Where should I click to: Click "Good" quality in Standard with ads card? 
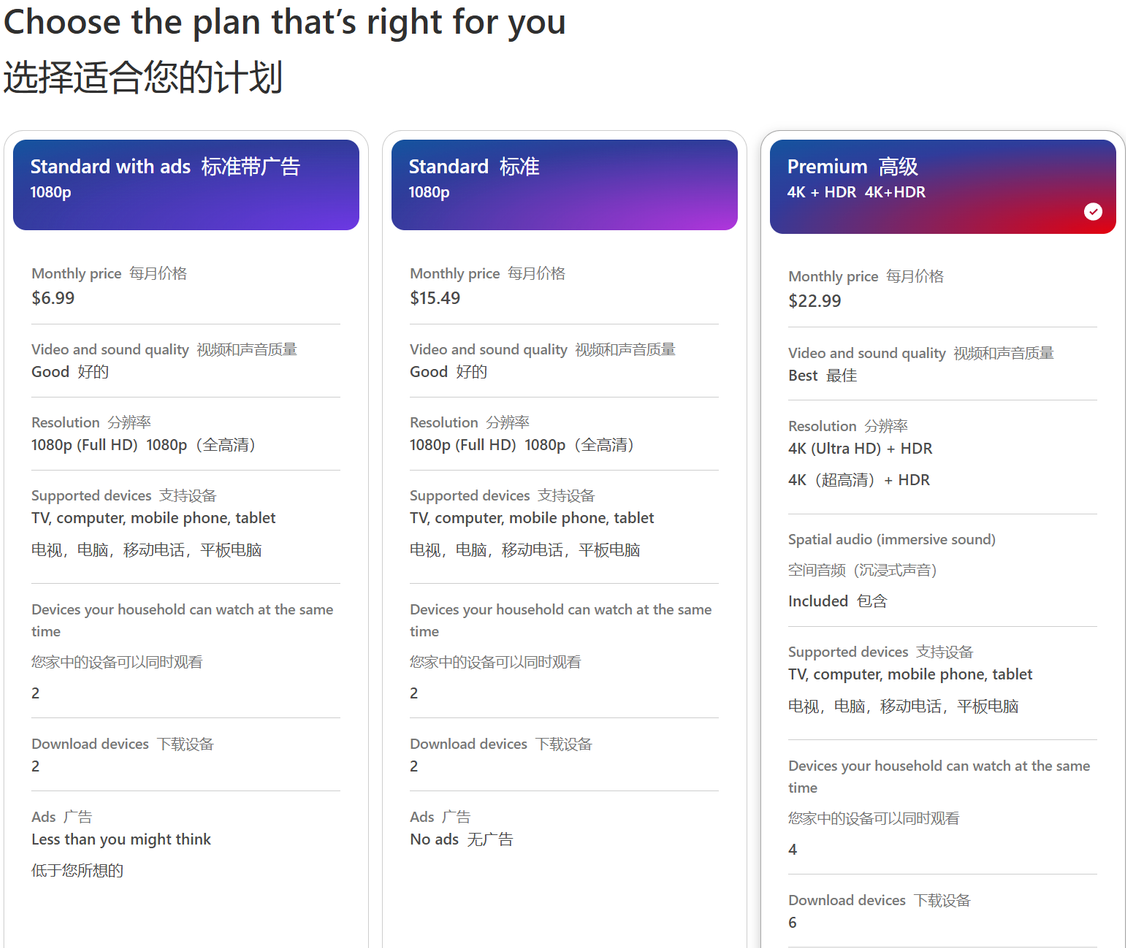click(x=50, y=372)
